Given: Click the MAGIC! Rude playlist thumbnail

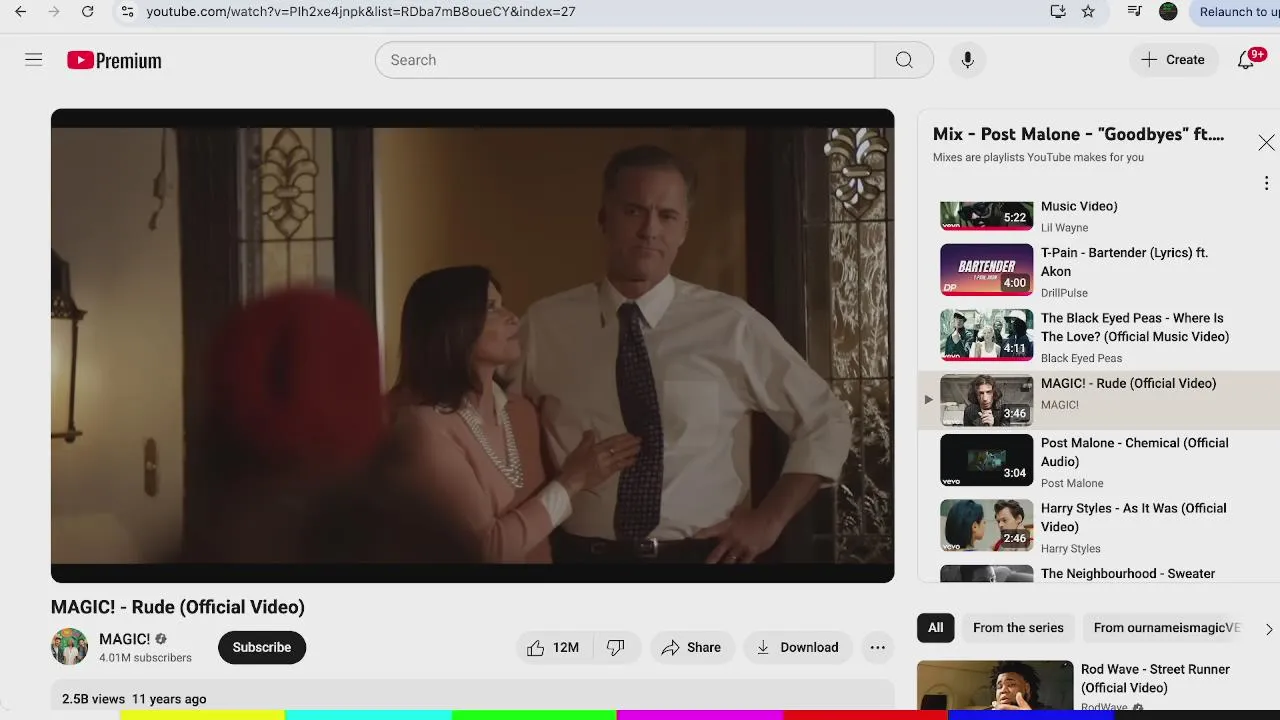Looking at the screenshot, I should (986, 400).
